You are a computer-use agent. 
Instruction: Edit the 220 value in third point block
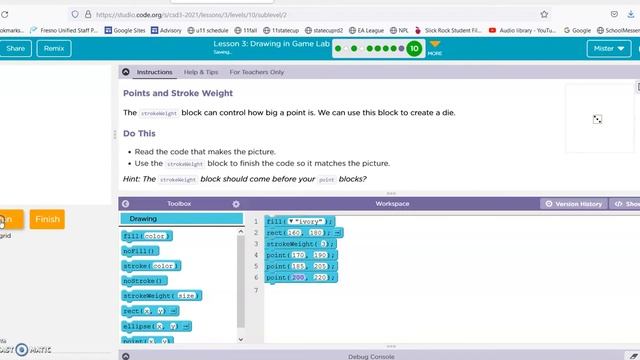[320, 278]
